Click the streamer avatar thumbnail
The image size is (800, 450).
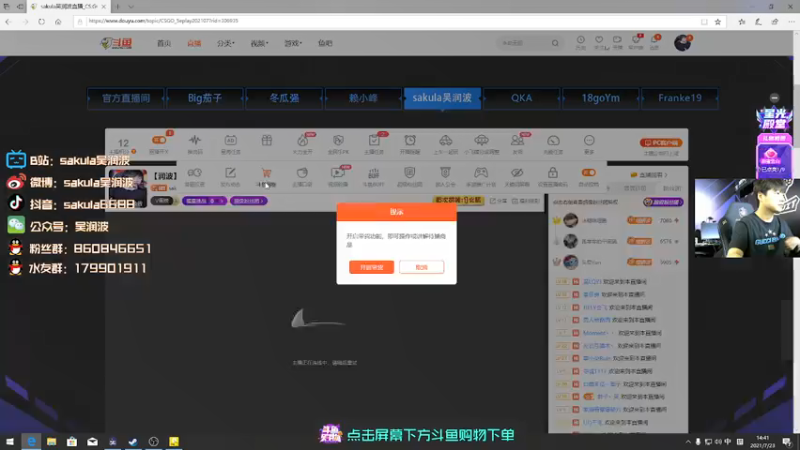(x=128, y=188)
